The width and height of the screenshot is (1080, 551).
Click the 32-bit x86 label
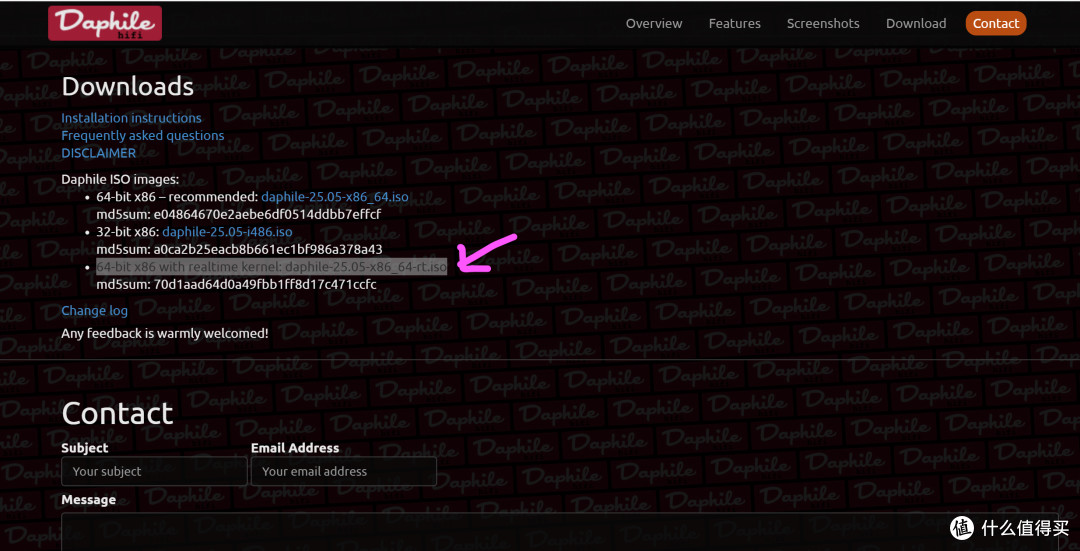click(128, 232)
